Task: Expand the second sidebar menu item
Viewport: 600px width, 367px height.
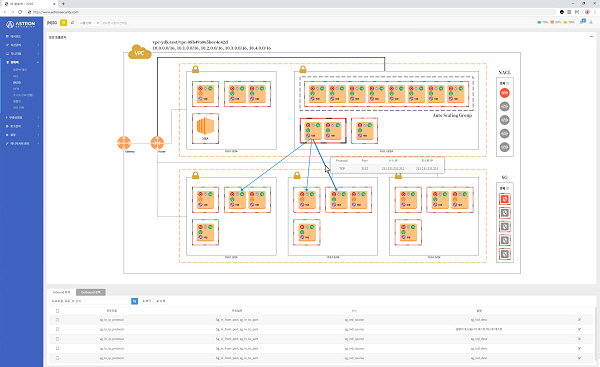Action: click(x=22, y=45)
